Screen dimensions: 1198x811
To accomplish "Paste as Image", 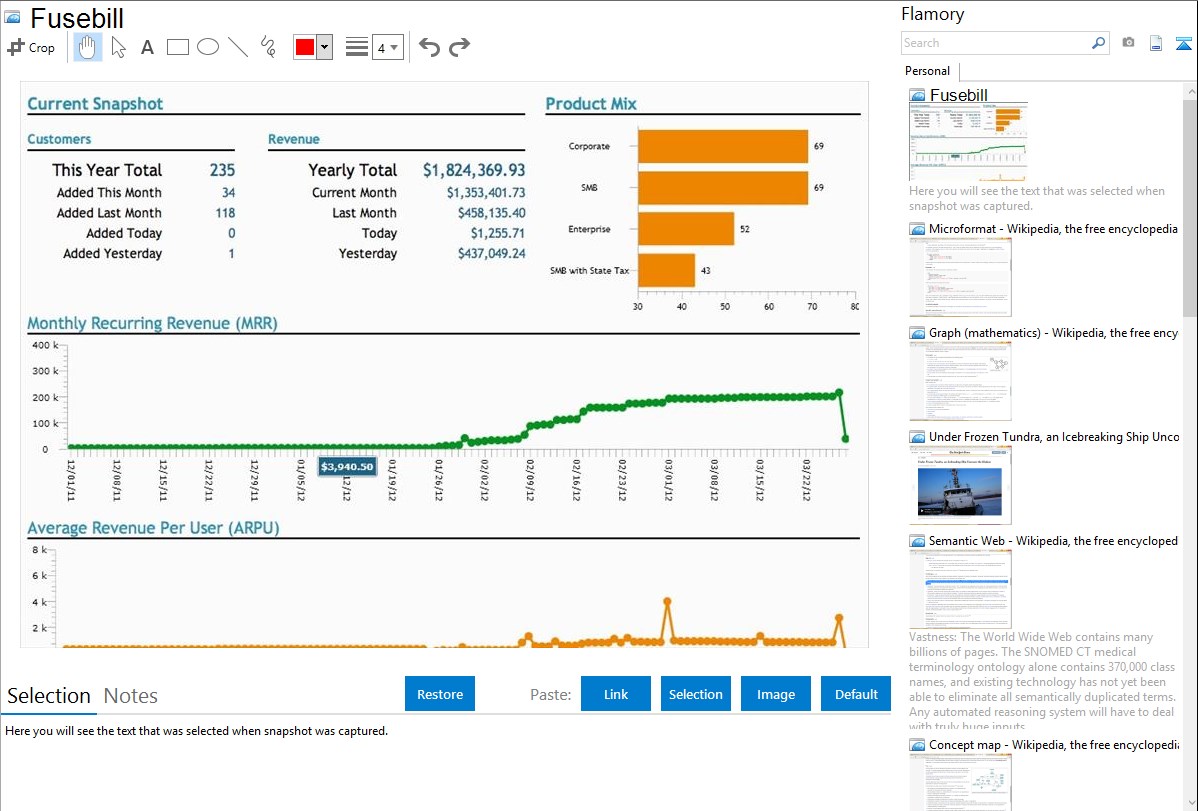I will click(775, 694).
